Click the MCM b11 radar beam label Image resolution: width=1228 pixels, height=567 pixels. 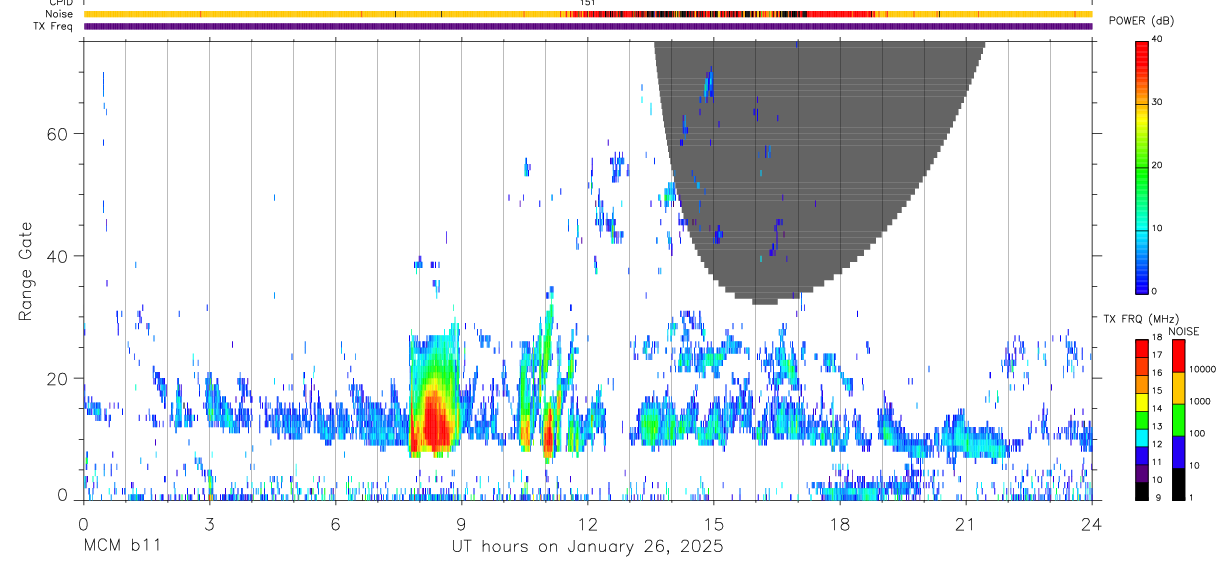coord(122,547)
